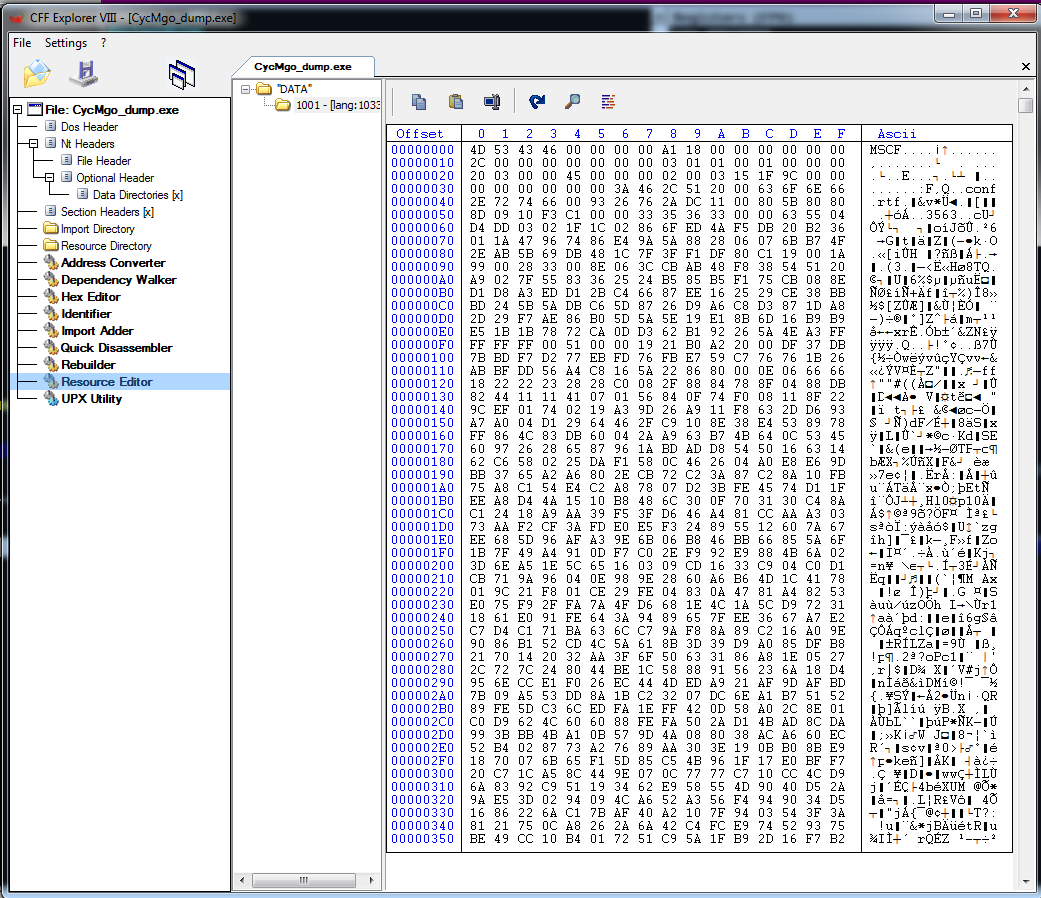Click the red lines icon in hex toolbar
Image resolution: width=1041 pixels, height=898 pixels.
tap(608, 102)
